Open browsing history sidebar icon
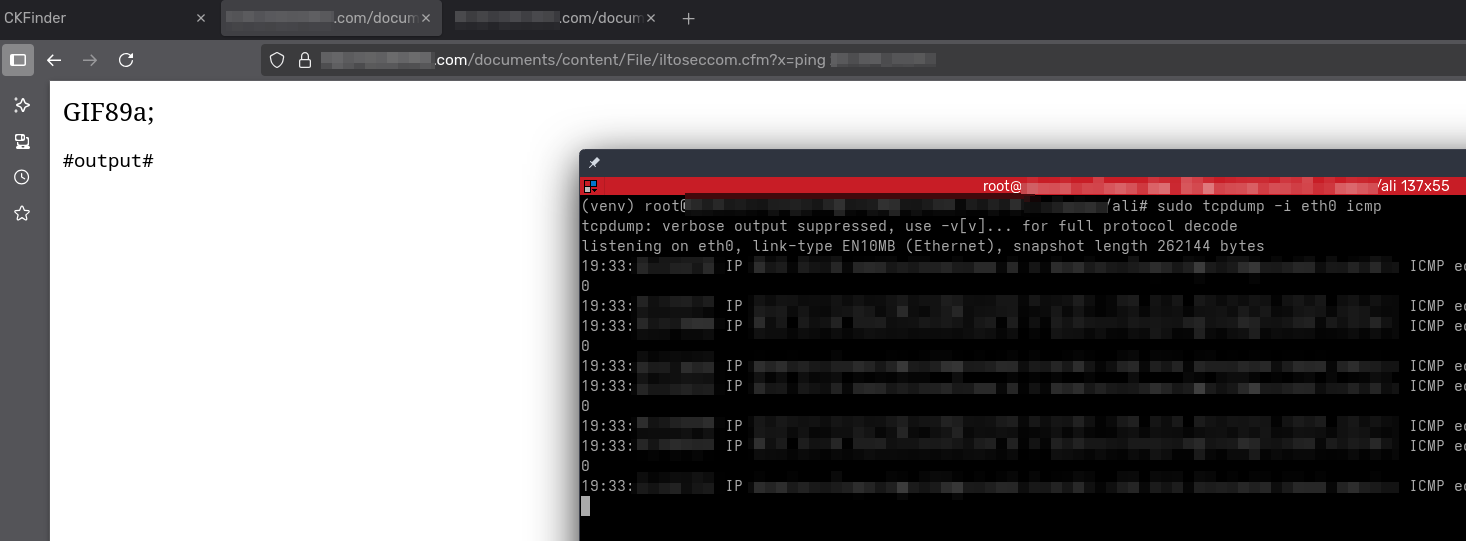The width and height of the screenshot is (1466, 541). pos(22,177)
